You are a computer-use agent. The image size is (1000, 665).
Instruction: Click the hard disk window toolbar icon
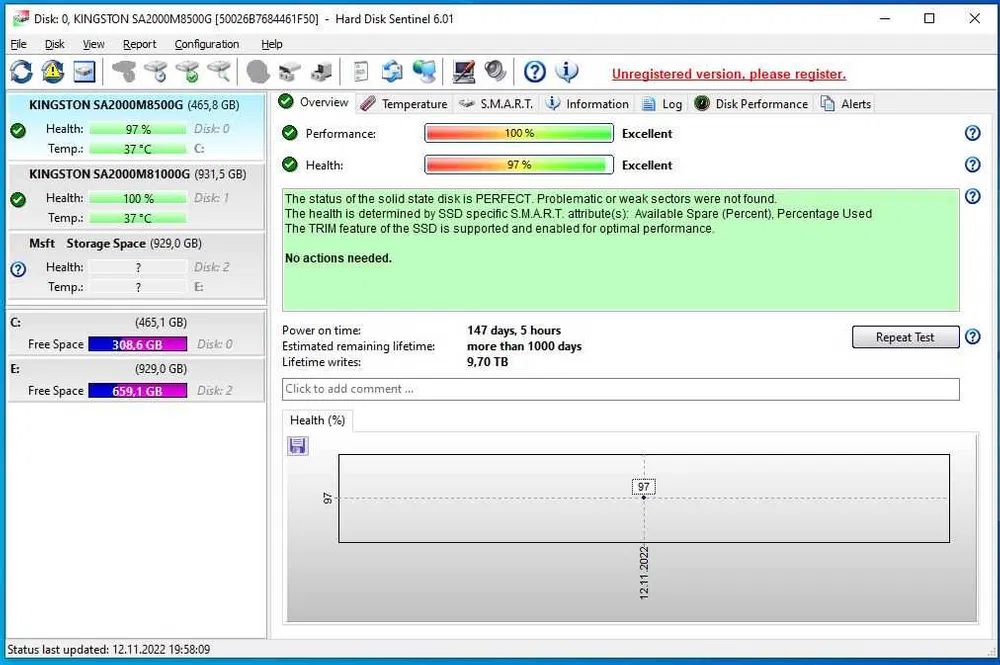point(84,71)
